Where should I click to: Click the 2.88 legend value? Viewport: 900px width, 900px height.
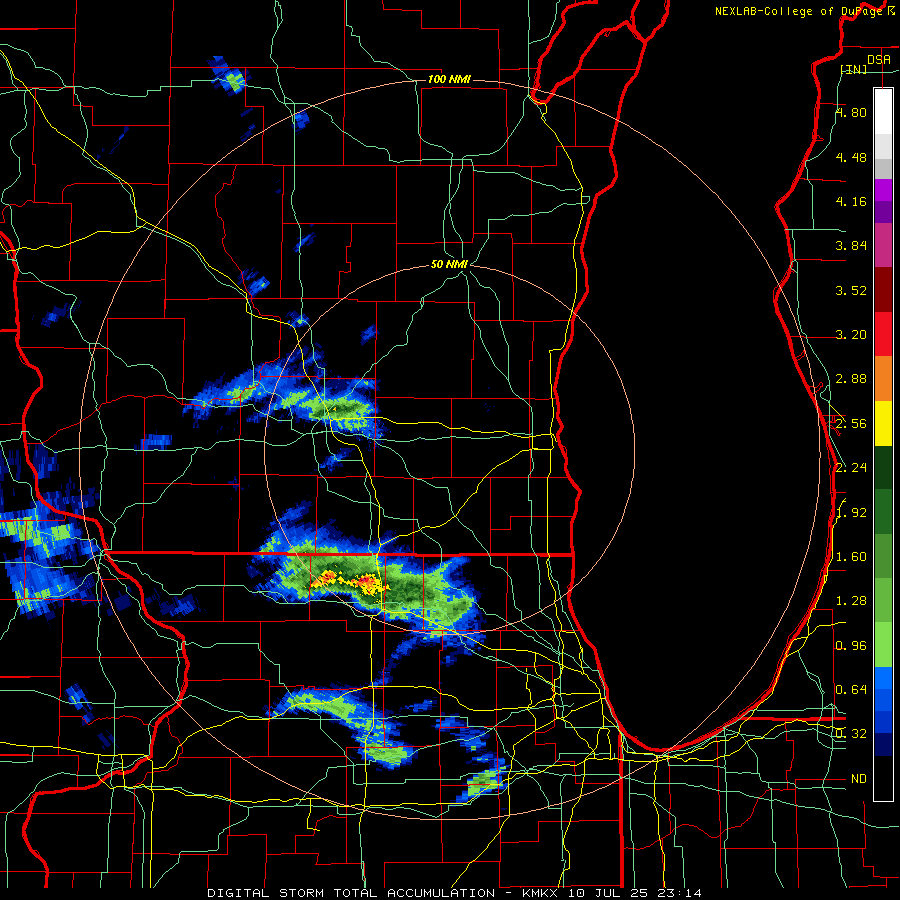click(x=851, y=379)
